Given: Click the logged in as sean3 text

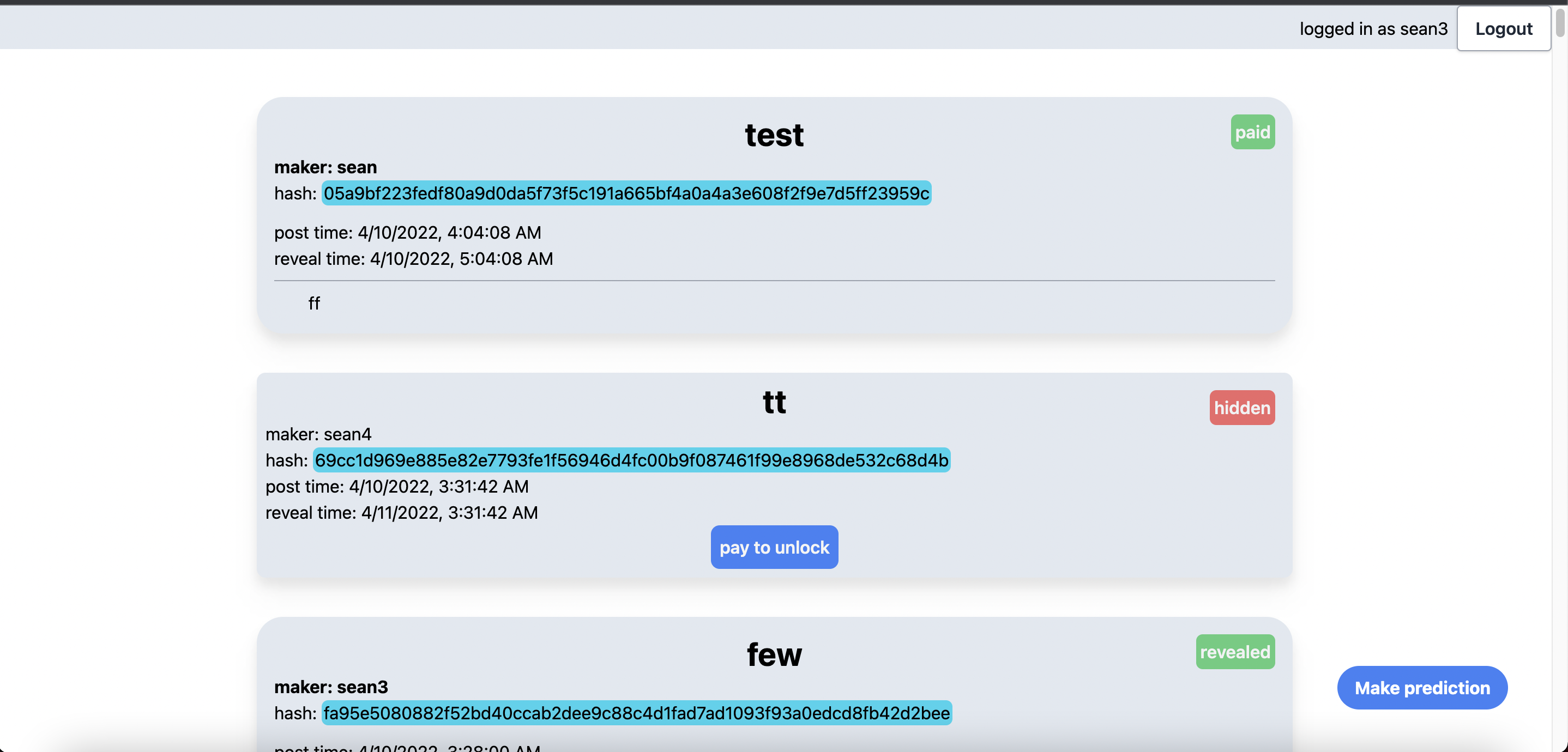Looking at the screenshot, I should (x=1373, y=28).
